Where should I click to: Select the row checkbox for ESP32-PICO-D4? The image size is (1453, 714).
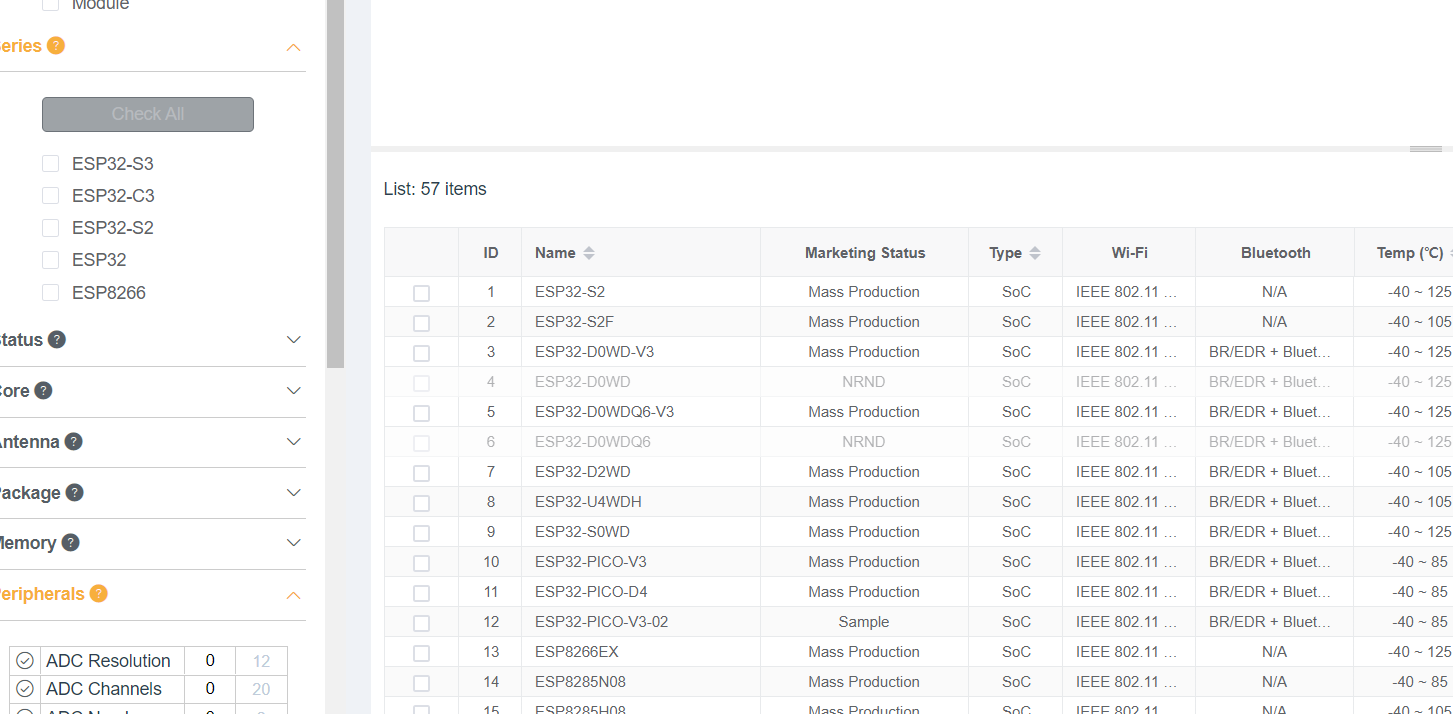click(421, 593)
